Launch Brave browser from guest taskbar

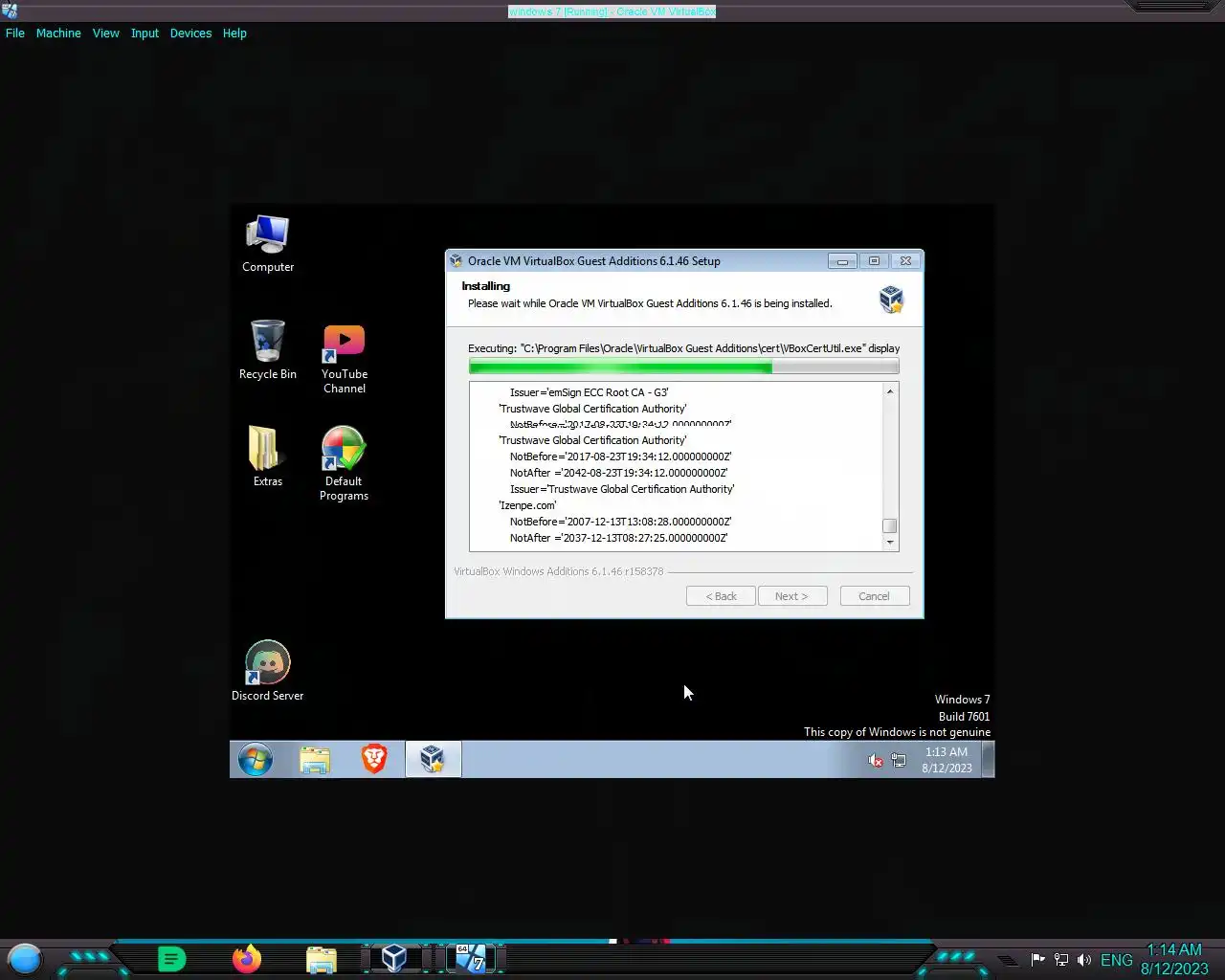[374, 760]
